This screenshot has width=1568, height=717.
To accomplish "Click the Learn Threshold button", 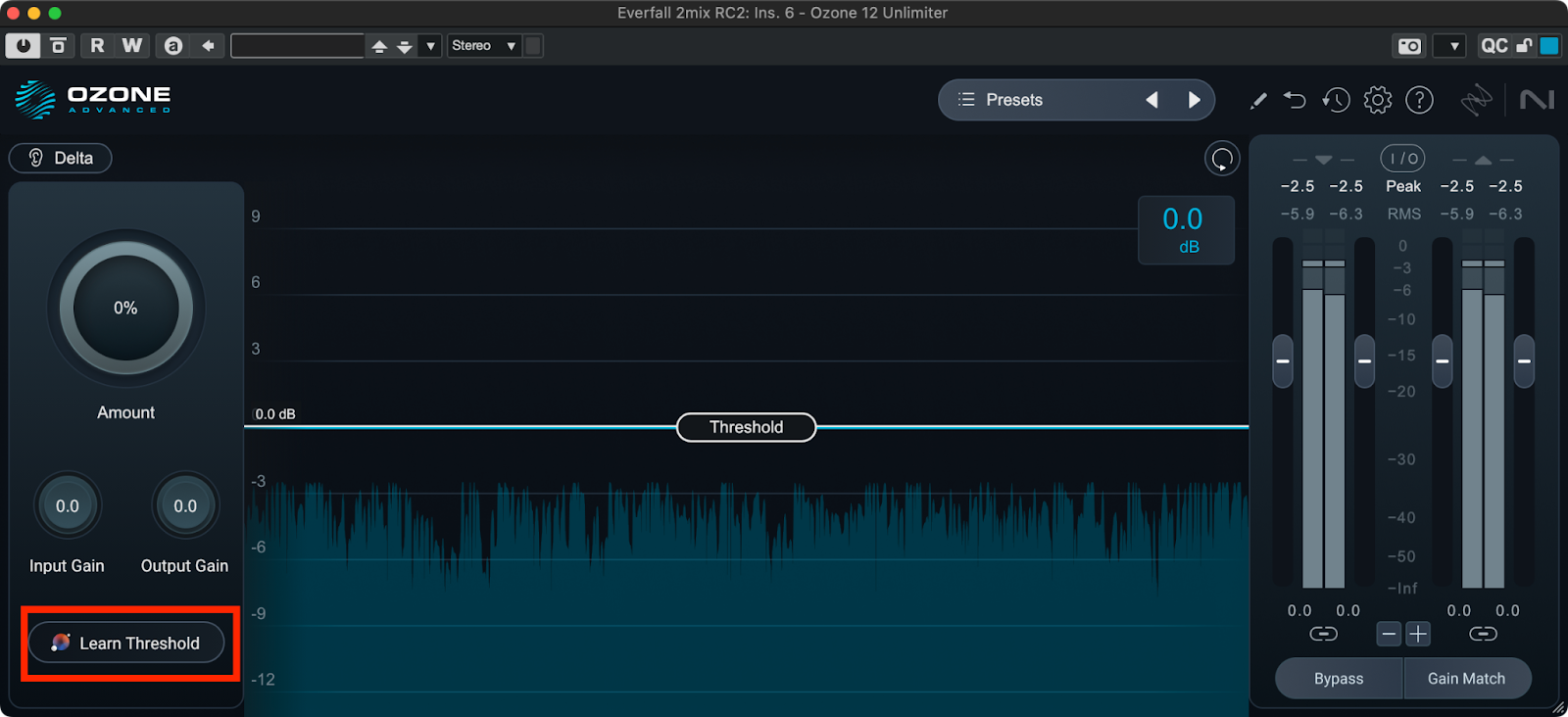I will pyautogui.click(x=126, y=643).
